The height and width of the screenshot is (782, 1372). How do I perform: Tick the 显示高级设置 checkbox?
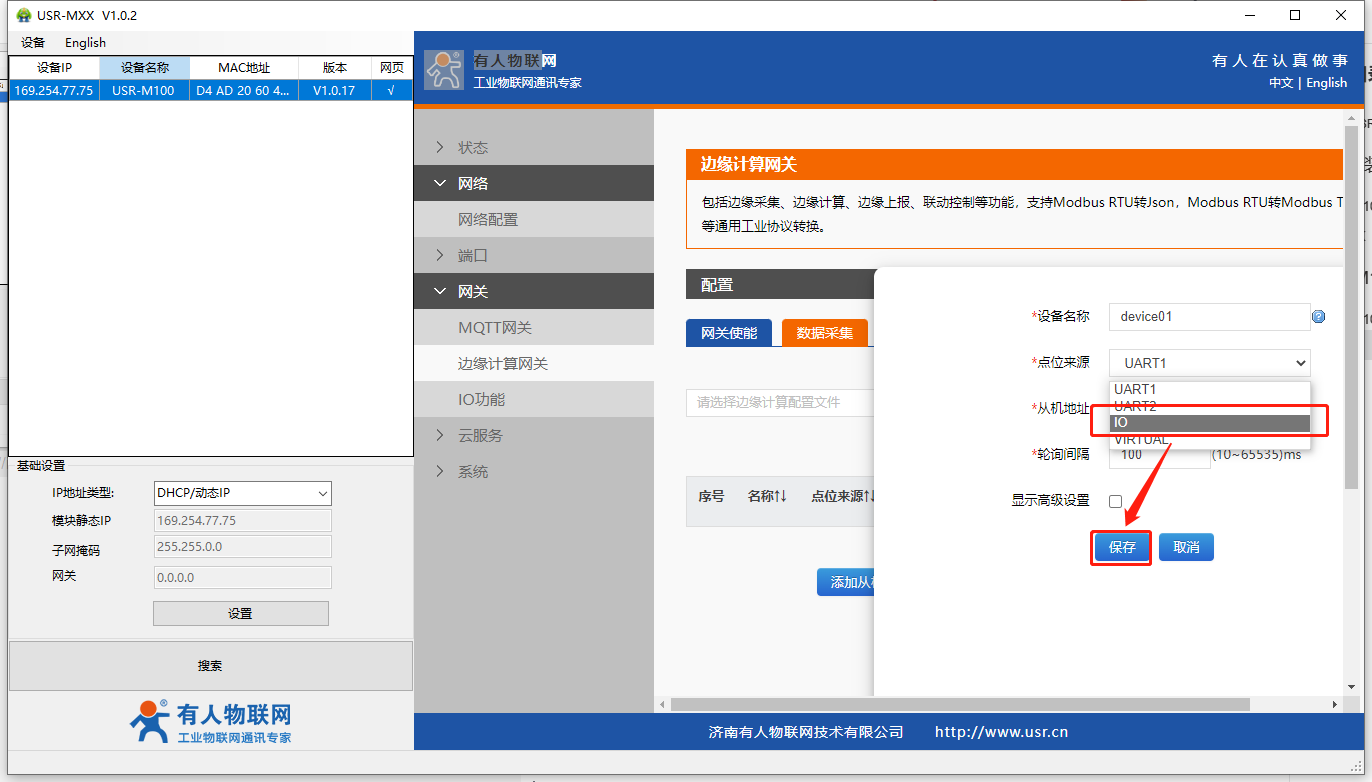tap(1115, 501)
